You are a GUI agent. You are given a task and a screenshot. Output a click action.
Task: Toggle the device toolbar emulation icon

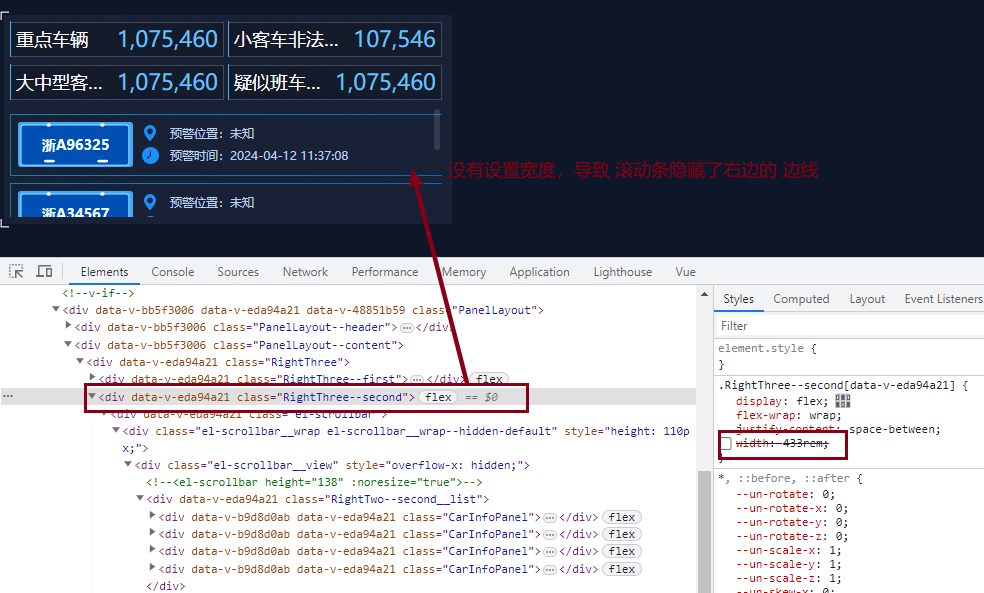[x=44, y=272]
